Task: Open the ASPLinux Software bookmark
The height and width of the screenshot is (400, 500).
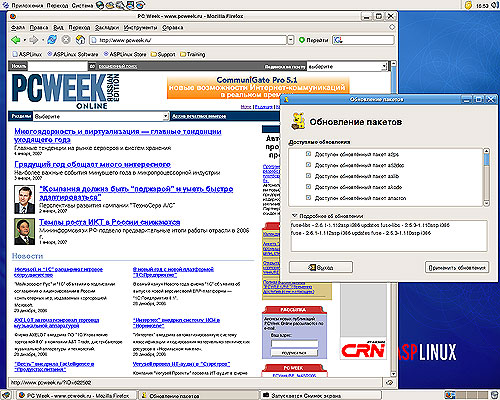Action: pos(73,54)
